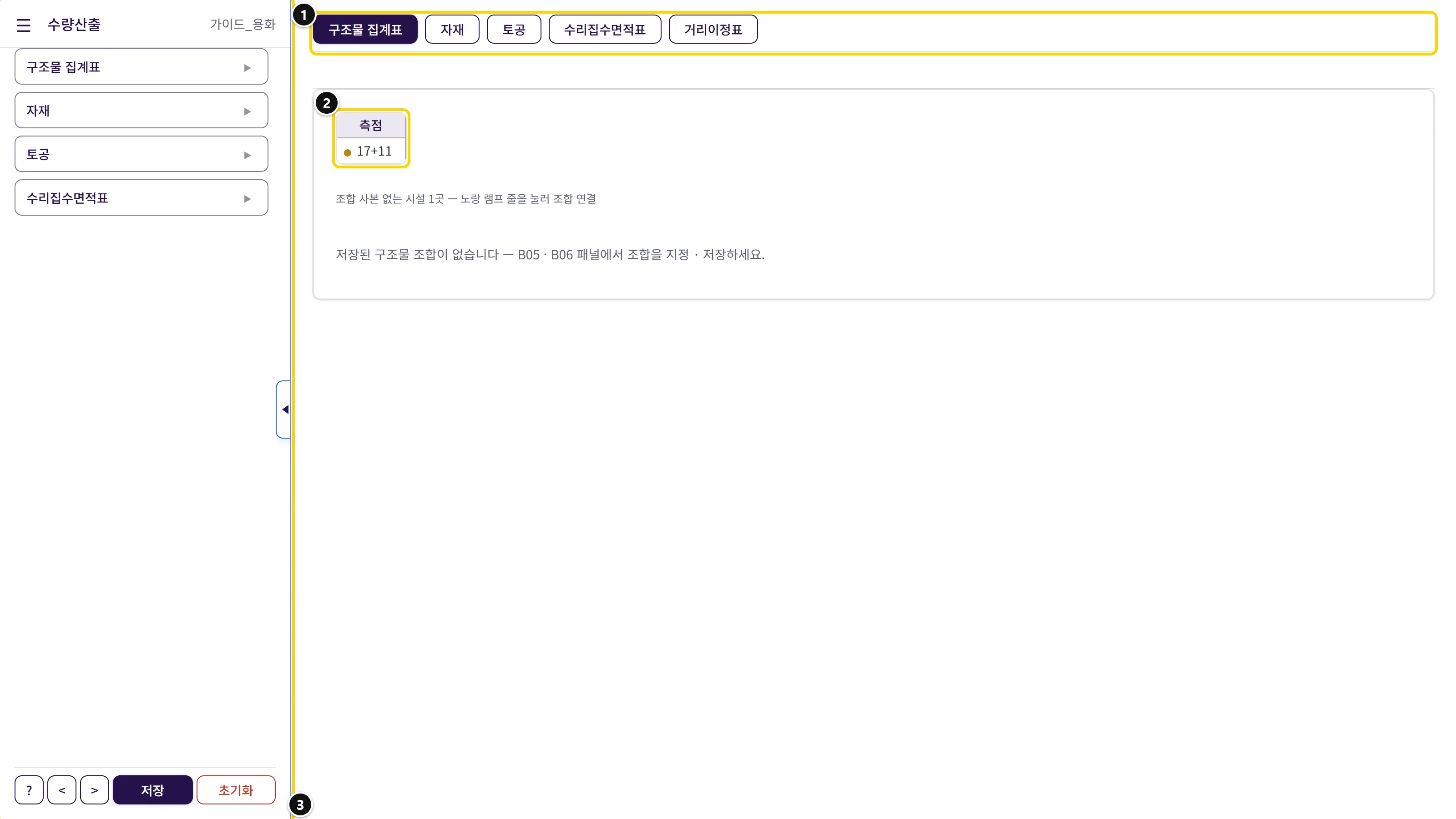Click the 초기화 reset button
Viewport: 1456px width, 819px height.
(x=236, y=789)
